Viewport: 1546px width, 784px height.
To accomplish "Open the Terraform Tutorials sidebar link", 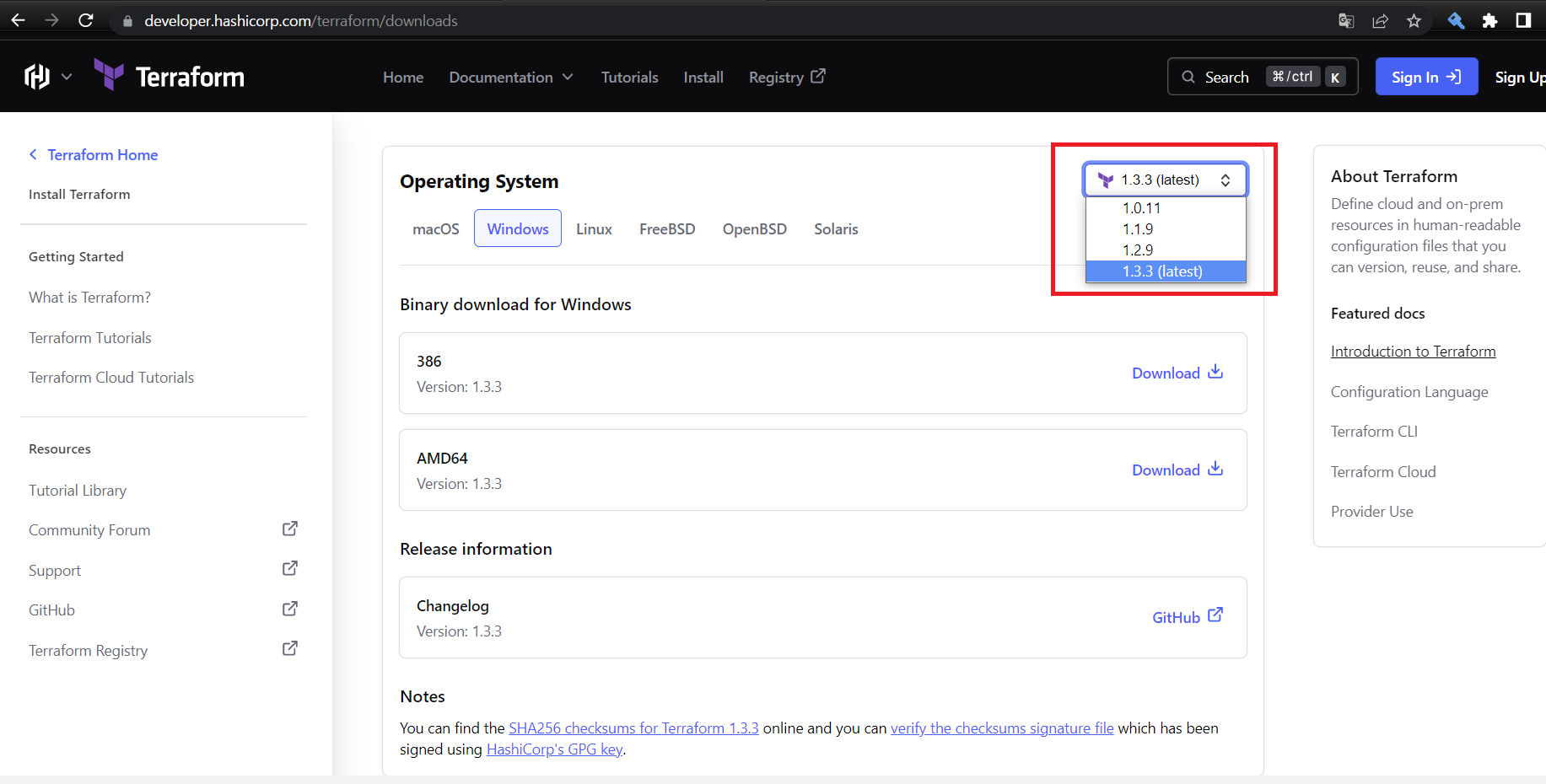I will [90, 337].
